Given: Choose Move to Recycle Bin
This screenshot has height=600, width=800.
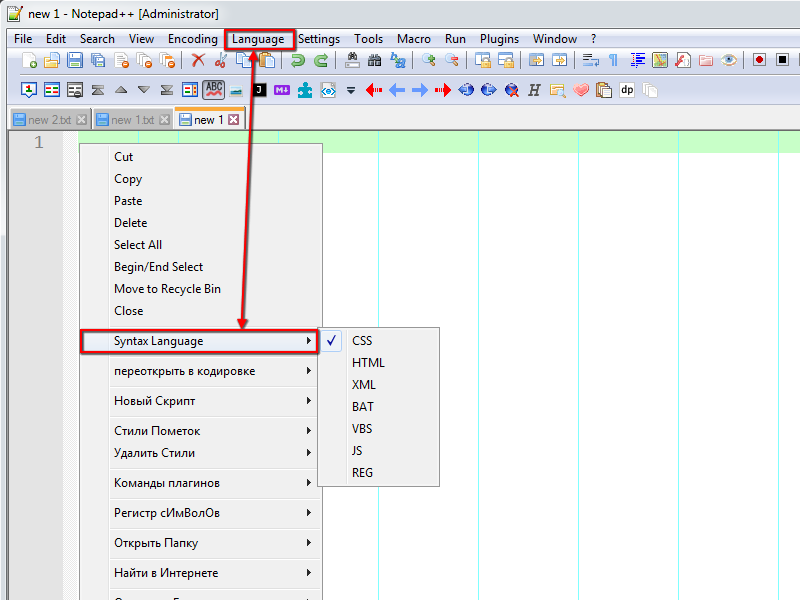Looking at the screenshot, I should pyautogui.click(x=199, y=289).
